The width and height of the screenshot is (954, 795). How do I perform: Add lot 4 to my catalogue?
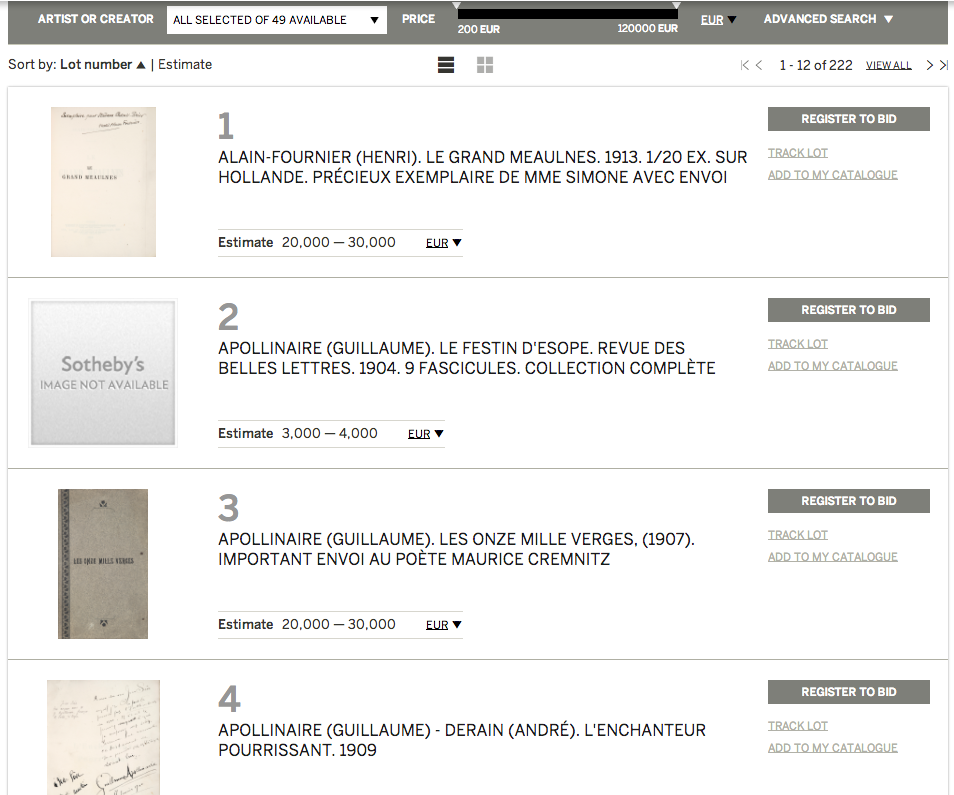pyautogui.click(x=832, y=748)
